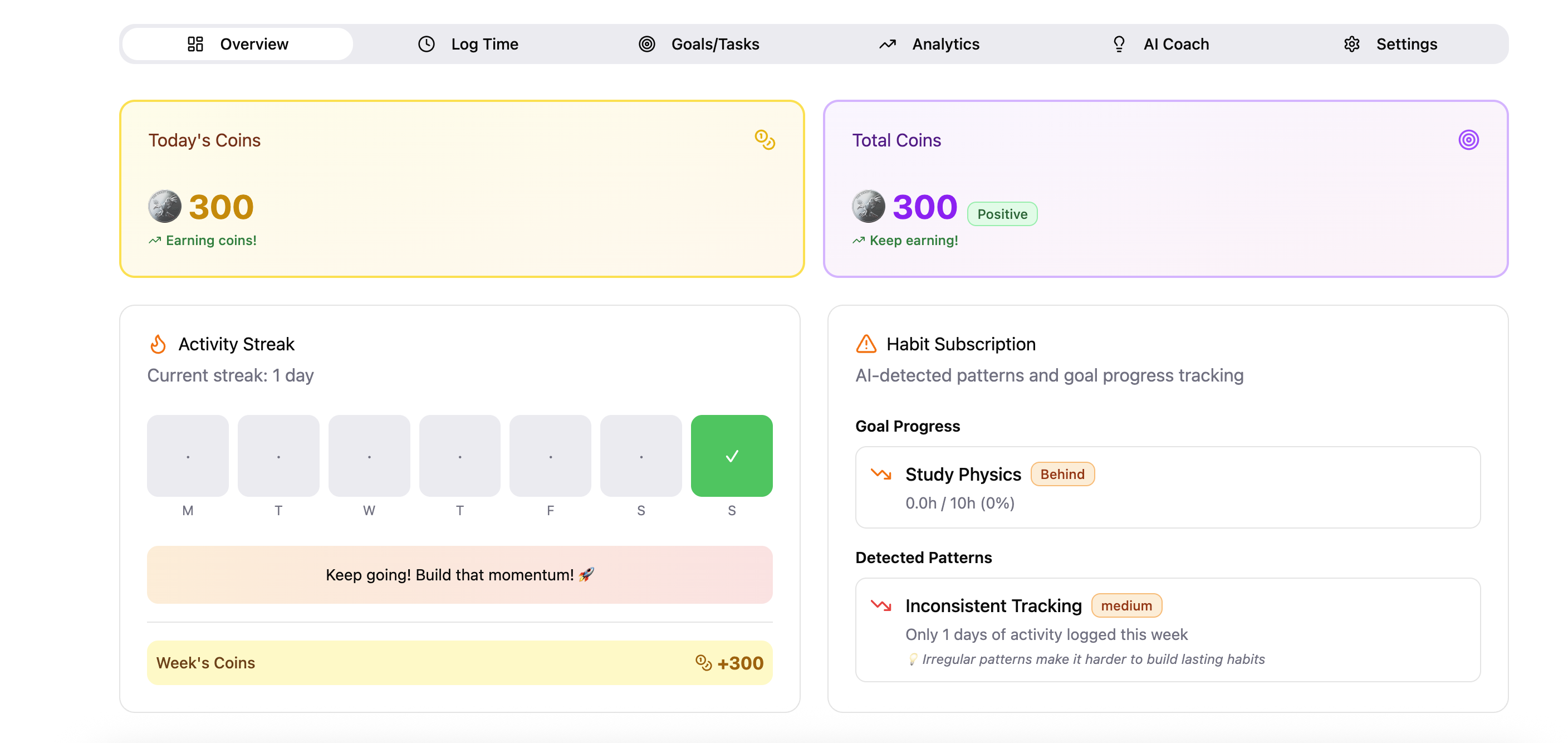Click the coin icon in Week's Coins

click(x=703, y=663)
